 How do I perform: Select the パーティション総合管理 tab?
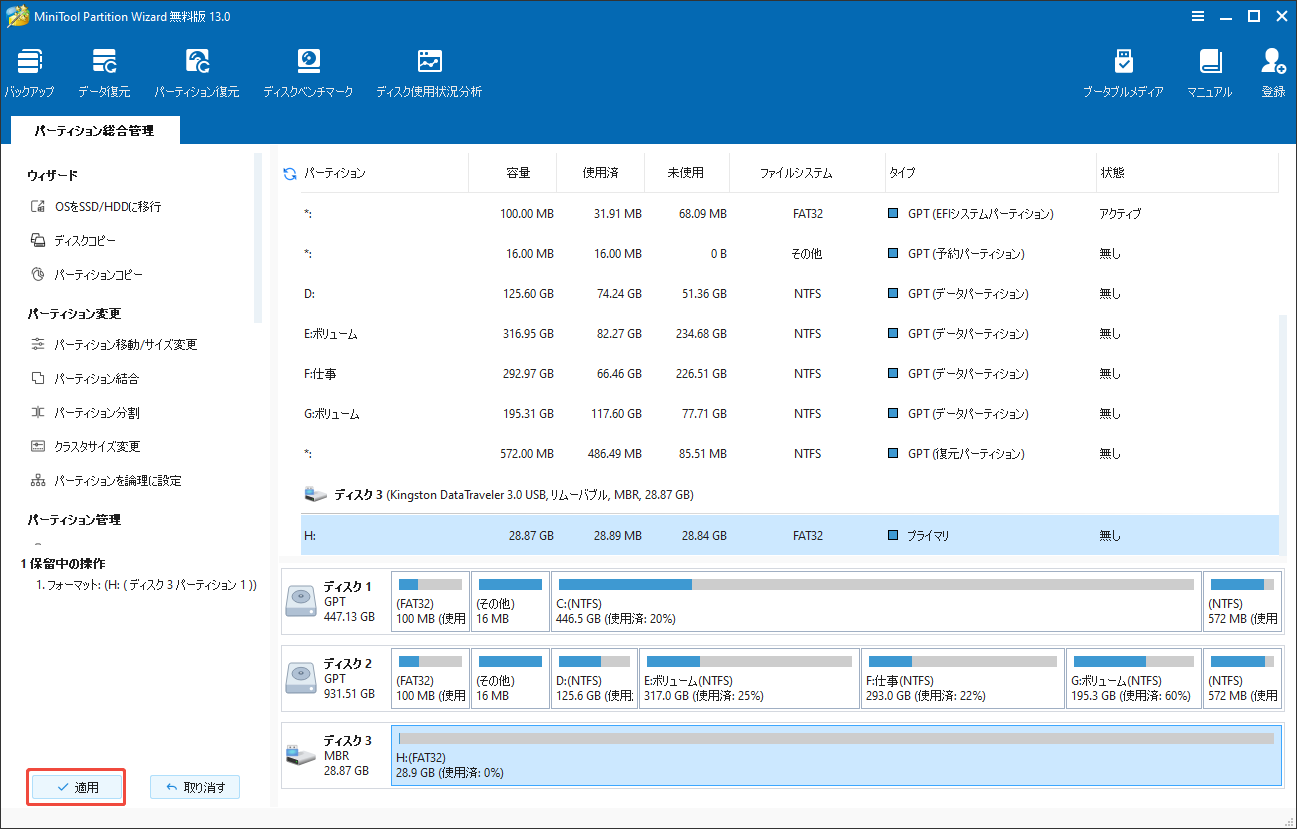coord(94,130)
